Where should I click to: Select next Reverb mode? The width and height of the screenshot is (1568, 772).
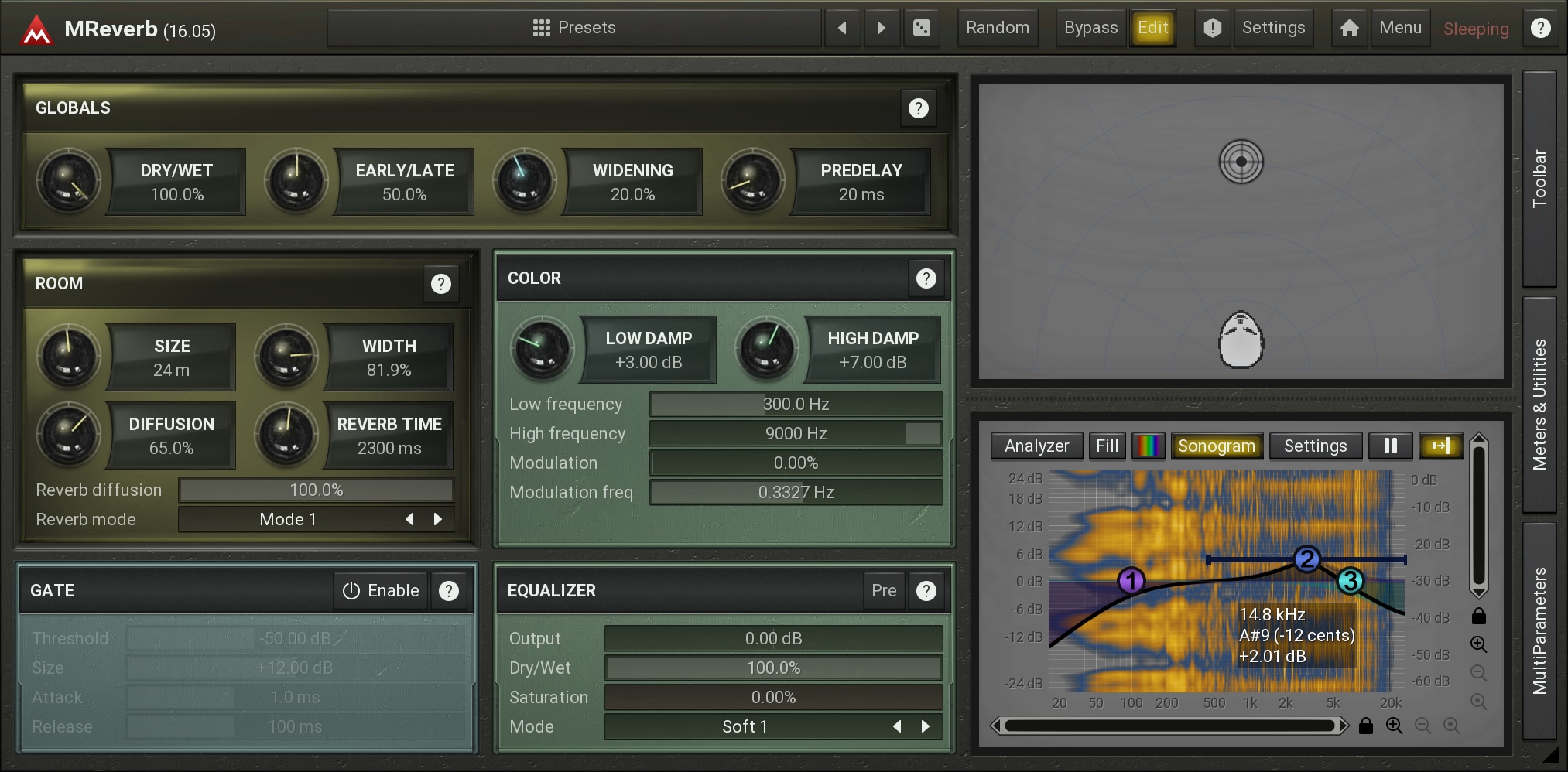point(438,519)
